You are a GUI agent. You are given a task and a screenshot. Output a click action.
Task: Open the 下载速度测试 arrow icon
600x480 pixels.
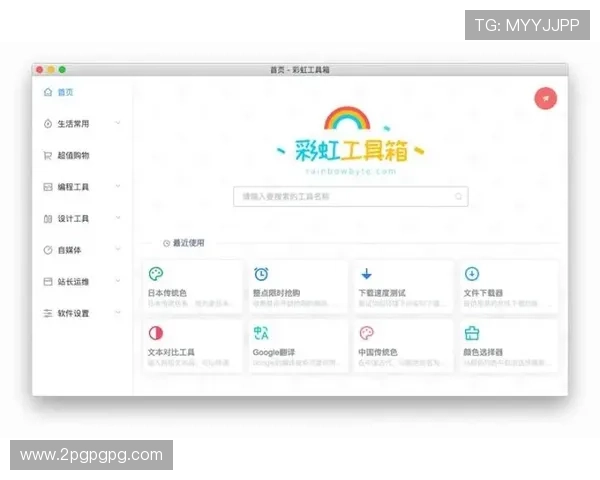point(367,274)
